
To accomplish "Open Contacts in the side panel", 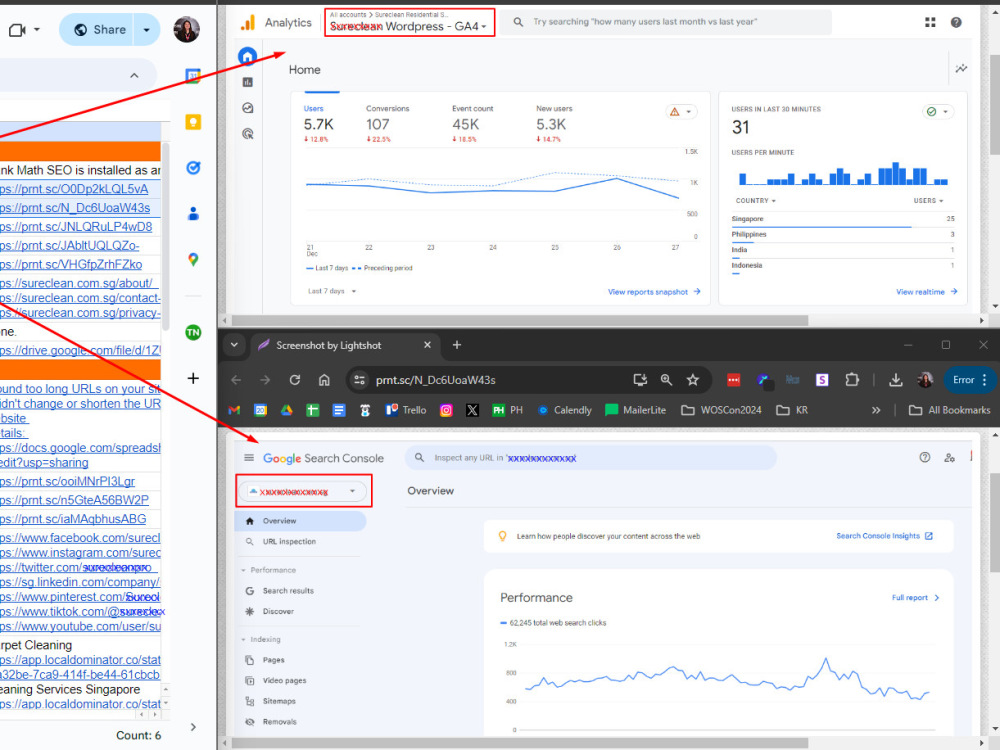I will (x=193, y=214).
